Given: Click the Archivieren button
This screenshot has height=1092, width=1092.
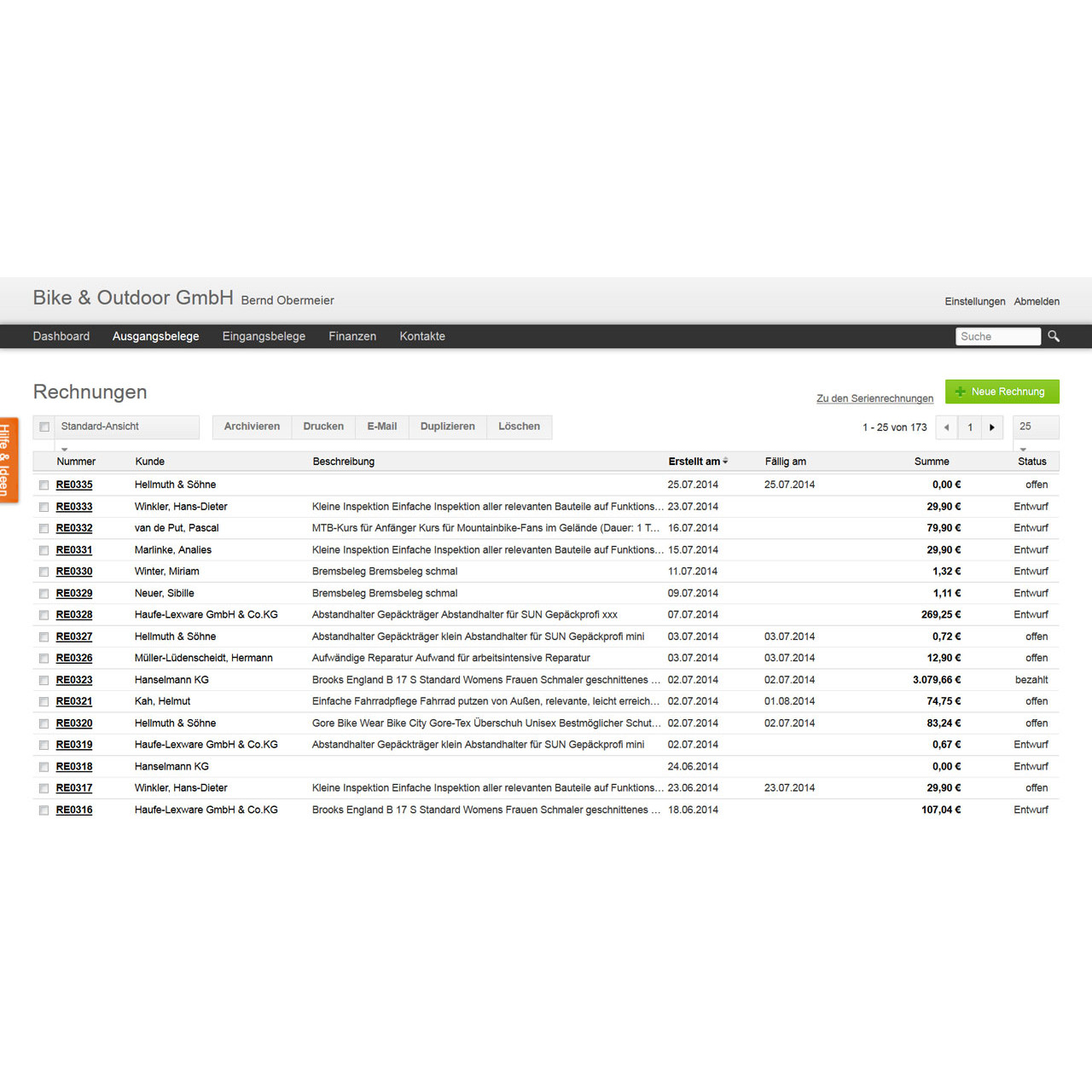Looking at the screenshot, I should tap(252, 427).
